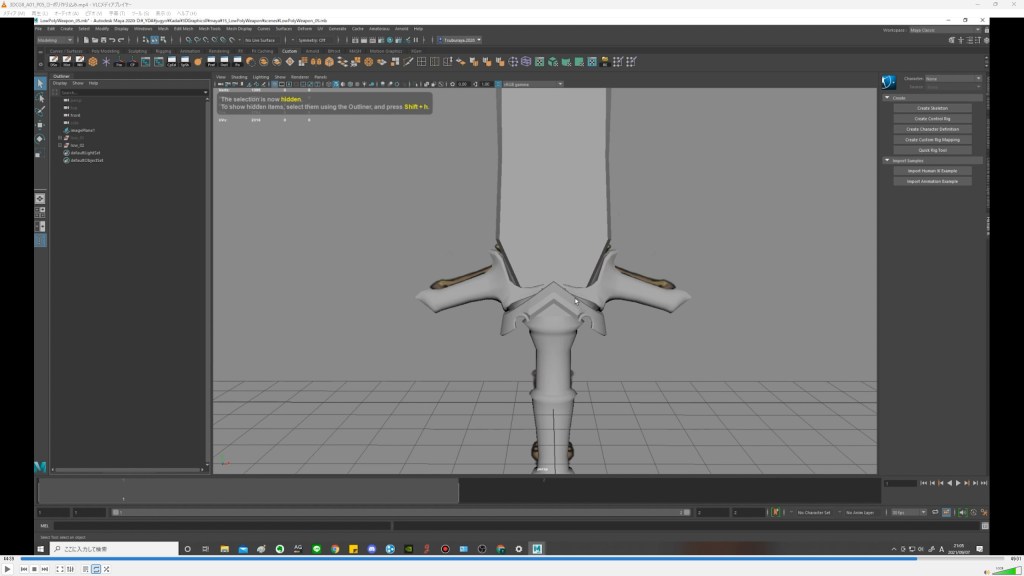Click the play button in media player
Image resolution: width=1024 pixels, height=576 pixels.
tap(8, 568)
